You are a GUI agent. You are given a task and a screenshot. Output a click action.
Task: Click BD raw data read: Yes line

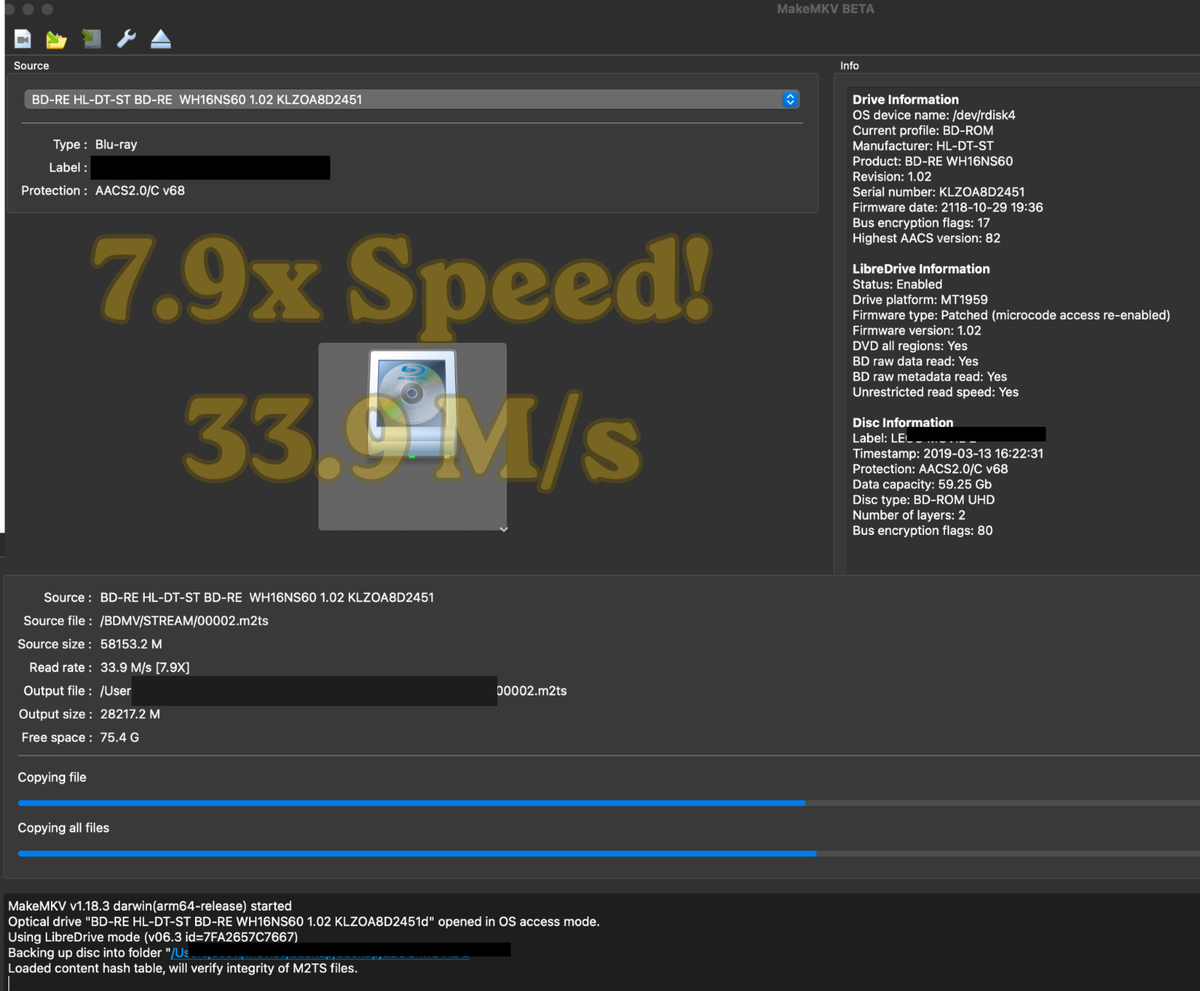[x=915, y=361]
